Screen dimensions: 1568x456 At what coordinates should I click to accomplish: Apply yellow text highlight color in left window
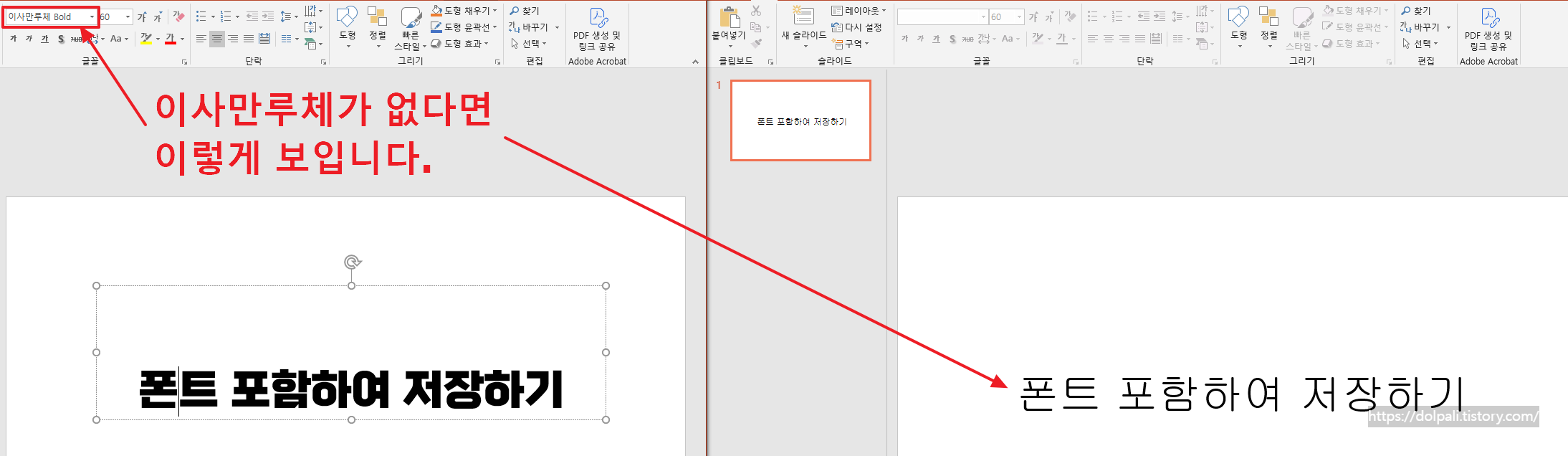coord(146,39)
